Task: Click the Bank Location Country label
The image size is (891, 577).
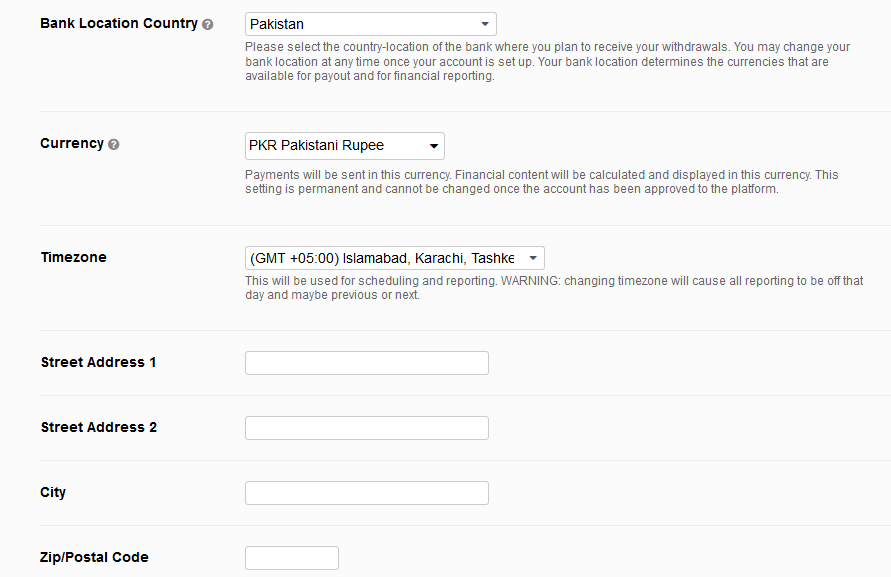Action: (x=119, y=23)
